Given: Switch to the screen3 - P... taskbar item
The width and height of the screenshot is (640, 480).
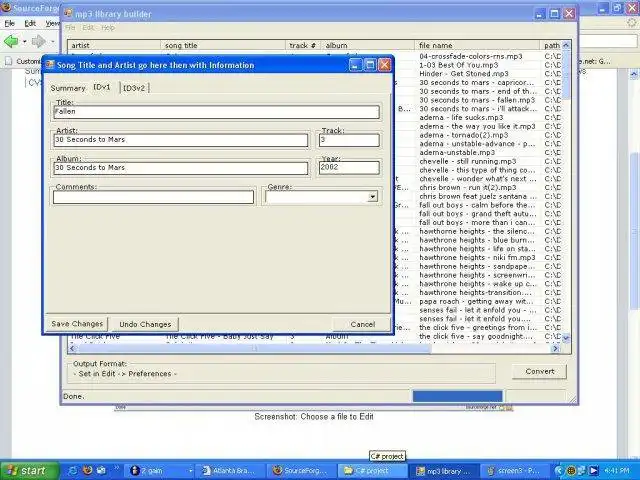Looking at the screenshot, I should pos(514,471).
